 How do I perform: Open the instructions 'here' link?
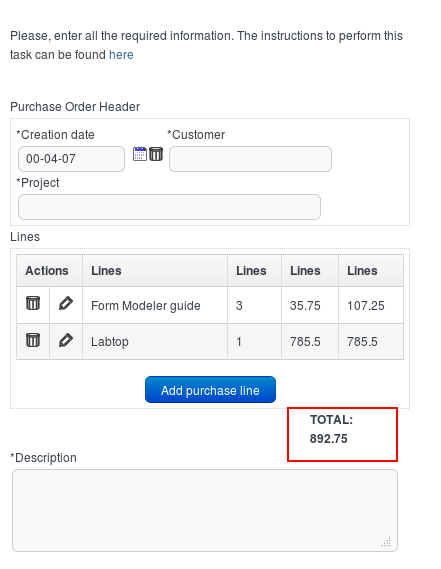pyautogui.click(x=121, y=55)
